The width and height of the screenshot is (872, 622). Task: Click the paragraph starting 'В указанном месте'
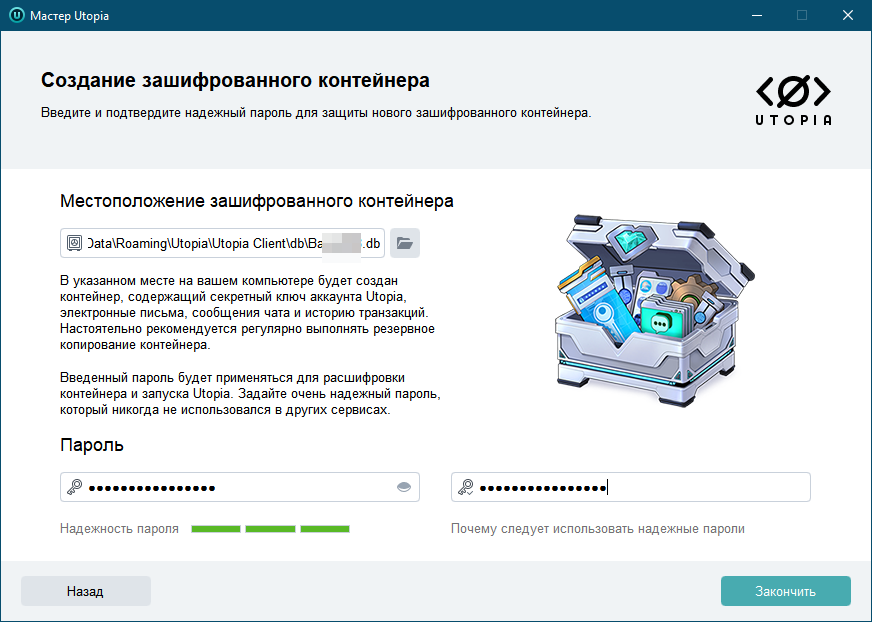click(247, 313)
